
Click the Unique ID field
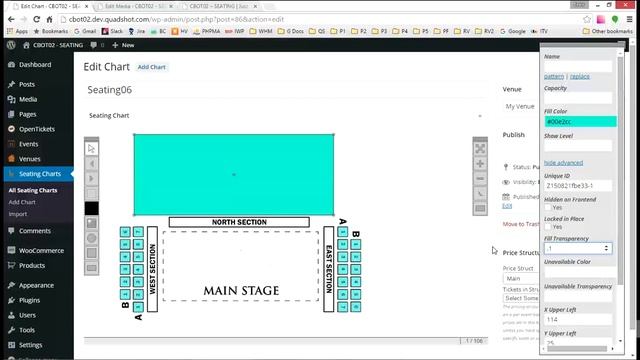click(x=578, y=186)
